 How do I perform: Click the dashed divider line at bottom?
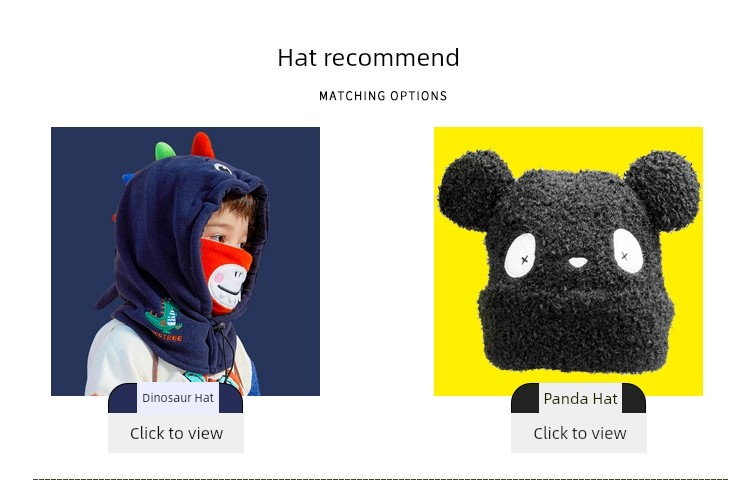[x=380, y=478]
